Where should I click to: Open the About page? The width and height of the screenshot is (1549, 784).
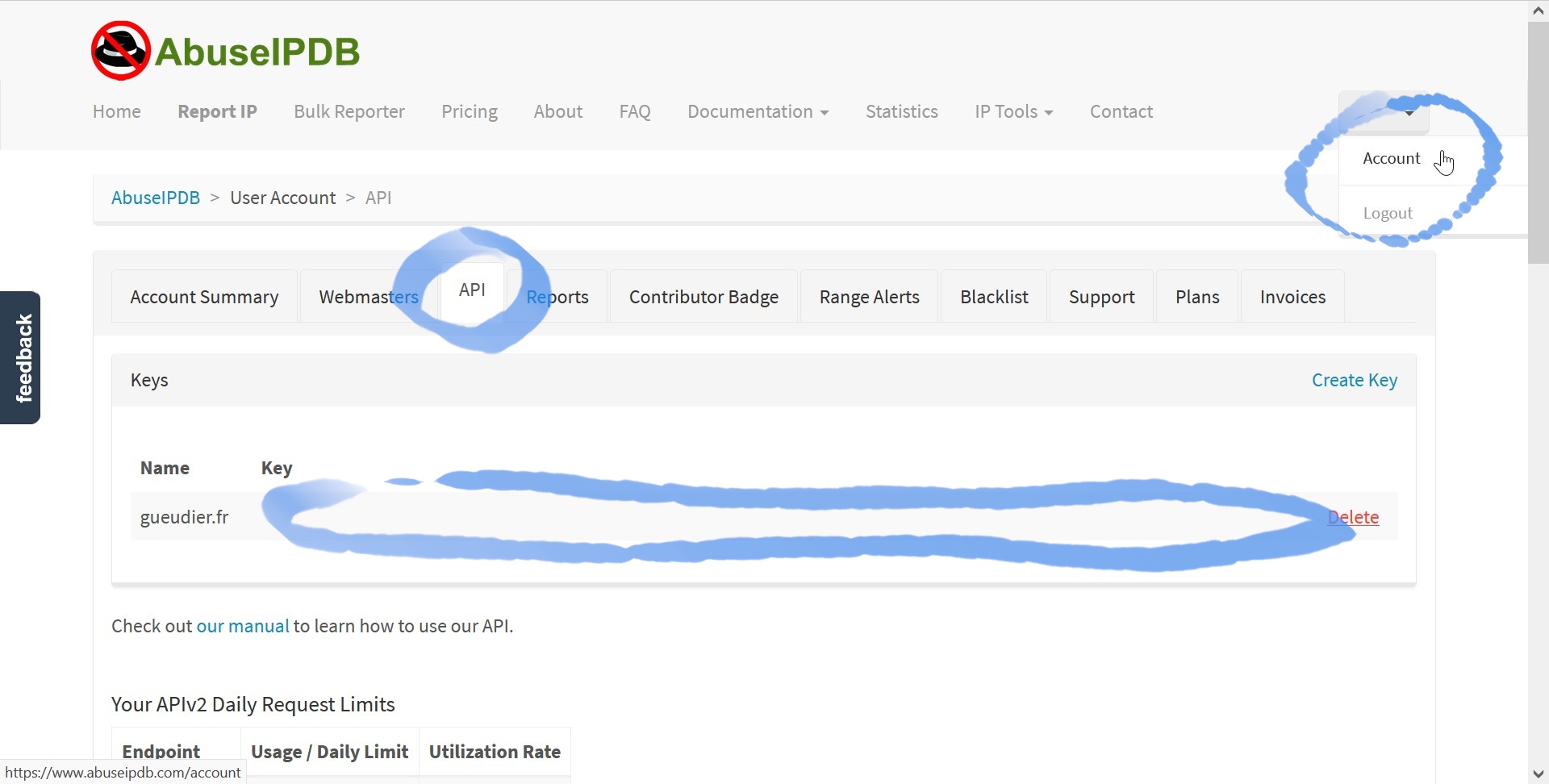[x=558, y=111]
